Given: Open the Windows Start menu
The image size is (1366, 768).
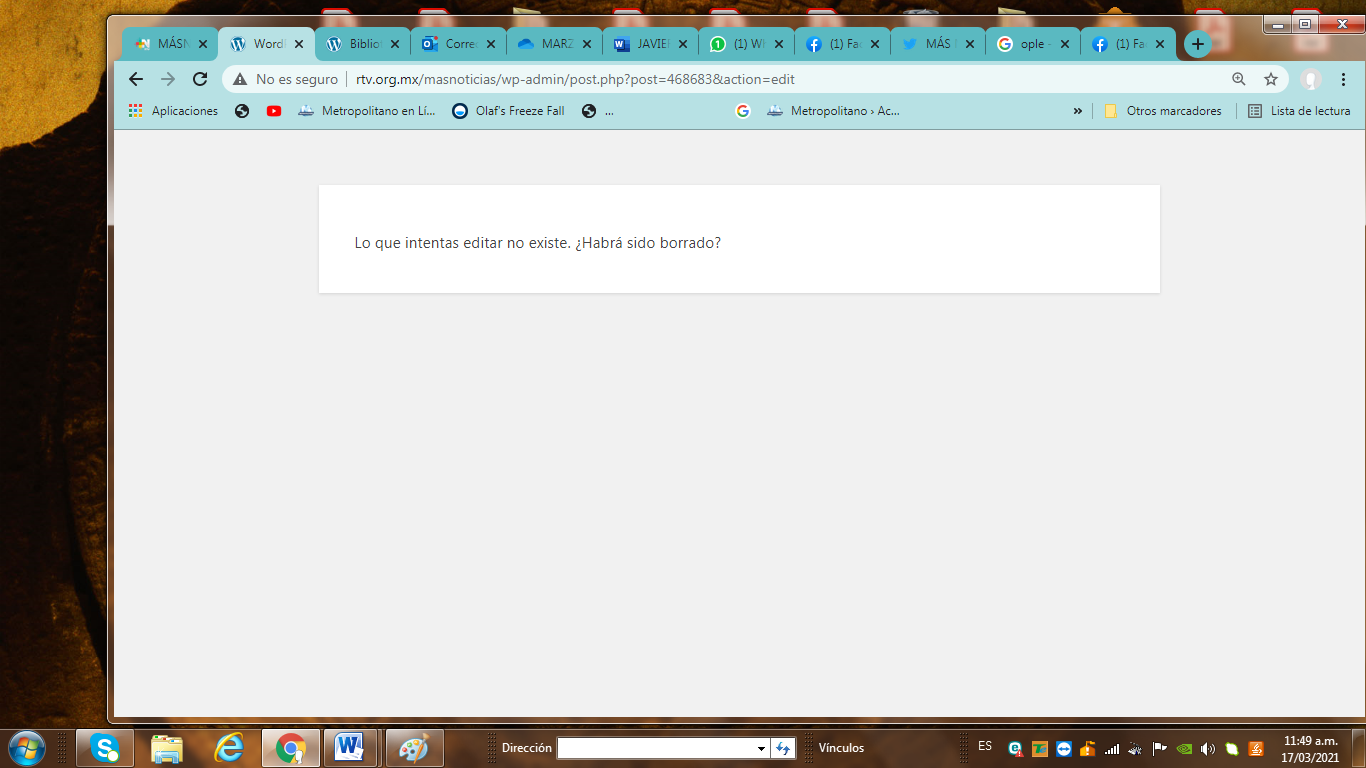Looking at the screenshot, I should [26, 747].
